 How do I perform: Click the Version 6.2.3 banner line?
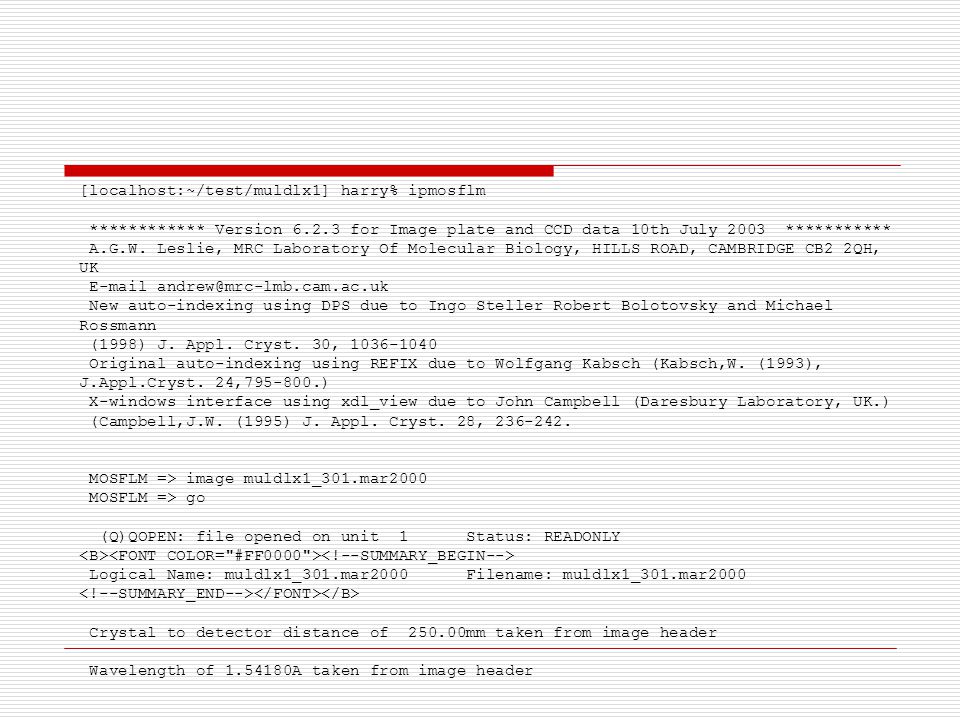(490, 230)
